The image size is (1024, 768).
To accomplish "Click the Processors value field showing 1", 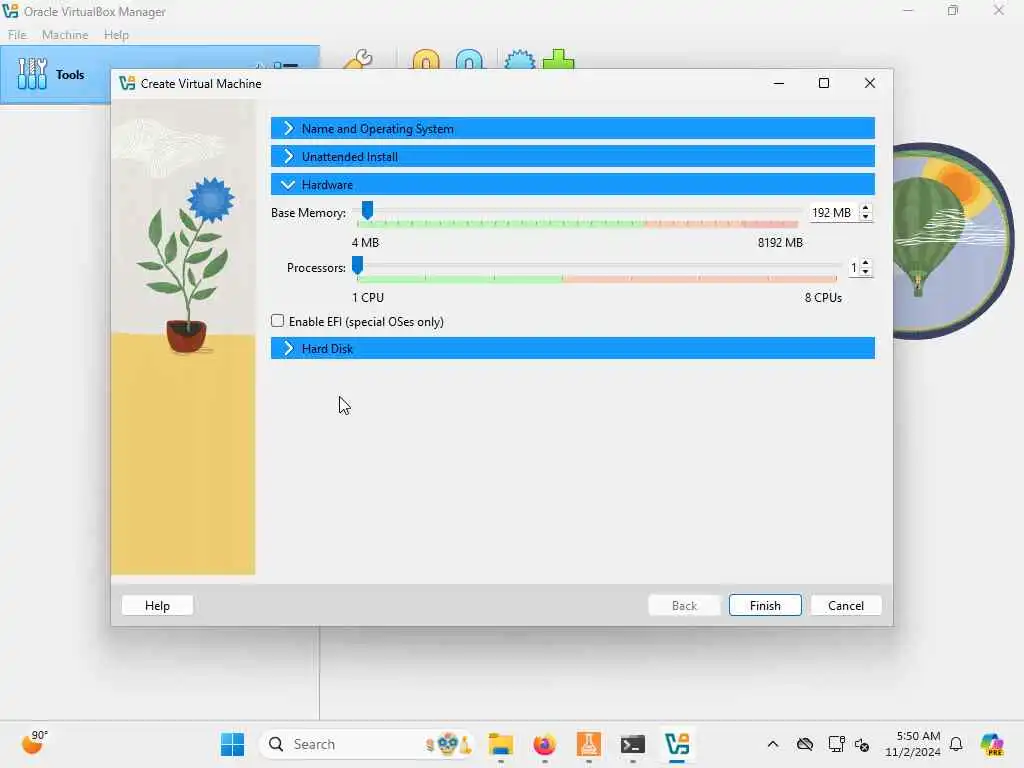I will coord(854,268).
